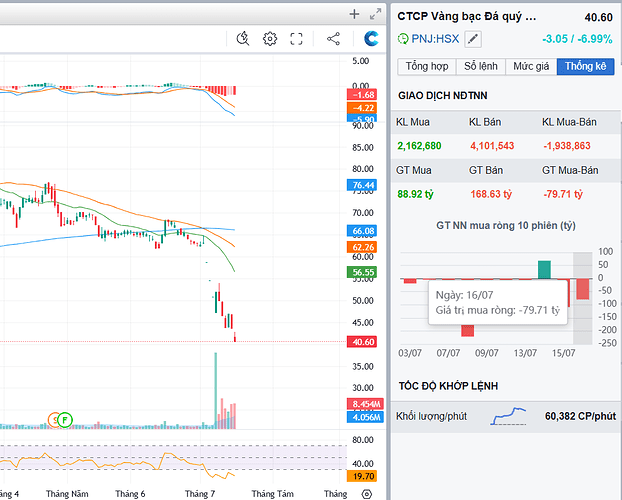Viewport: 622px width, 500px height.
Task: Click the 76.44 blue price label
Action: (x=362, y=185)
